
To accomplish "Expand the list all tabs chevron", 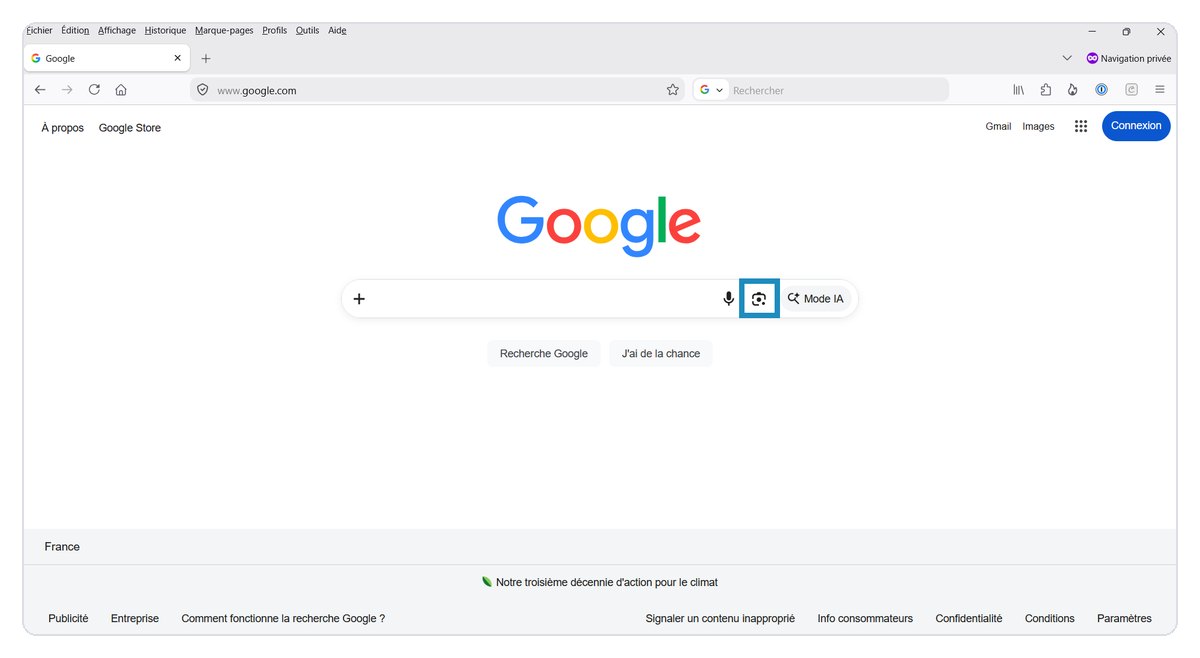I will [x=1067, y=58].
